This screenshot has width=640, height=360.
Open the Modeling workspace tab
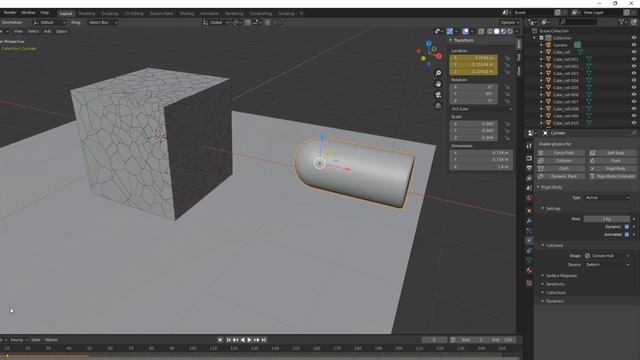(87, 13)
